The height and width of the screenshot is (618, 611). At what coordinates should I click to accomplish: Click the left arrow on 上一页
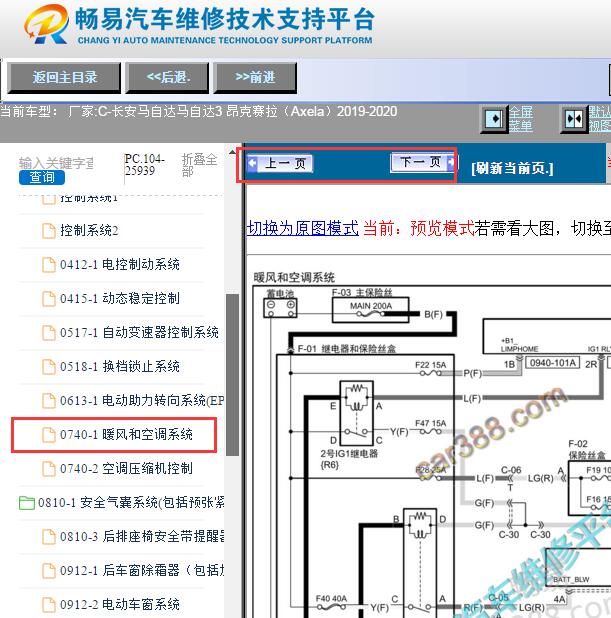click(252, 163)
